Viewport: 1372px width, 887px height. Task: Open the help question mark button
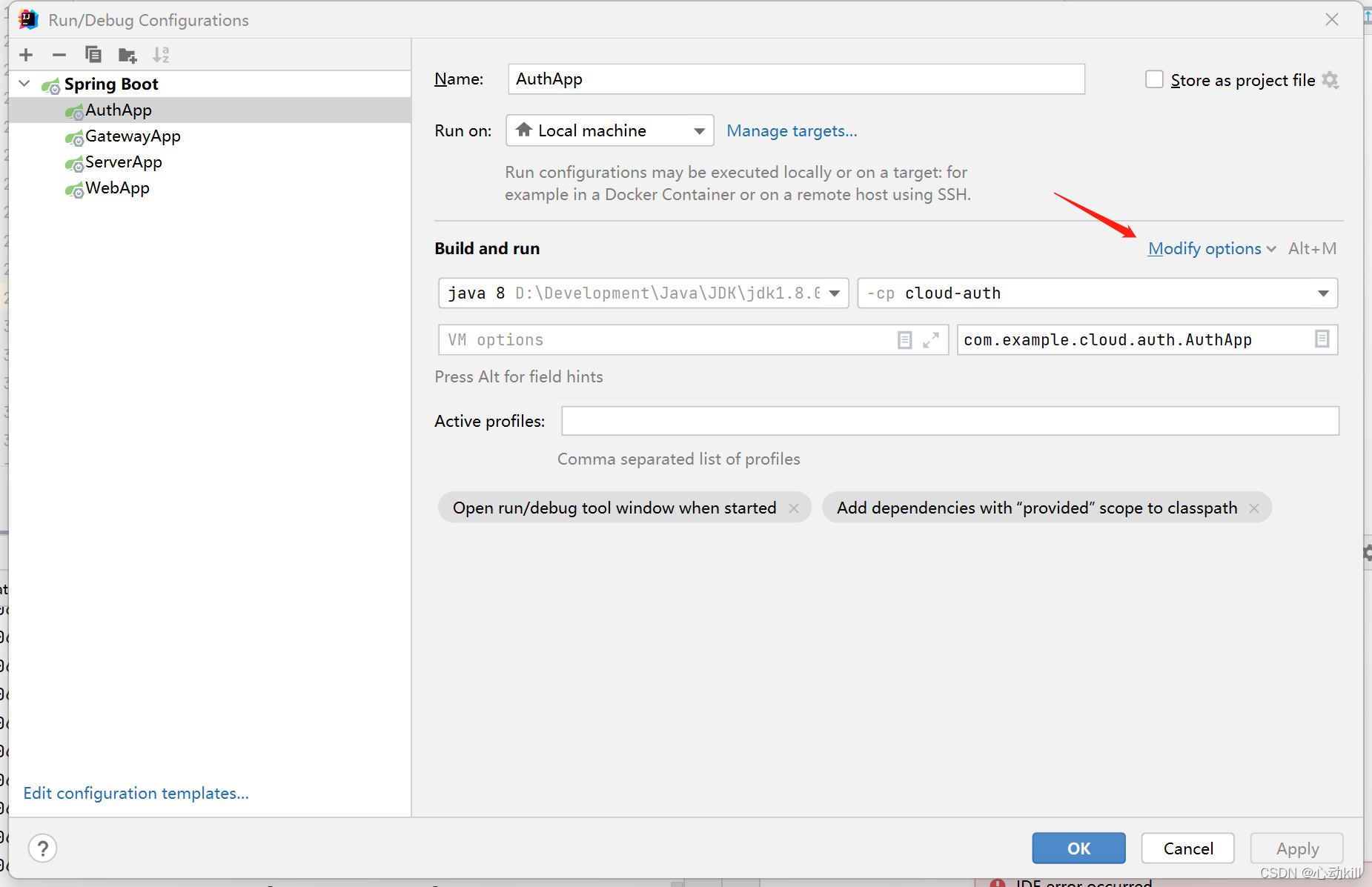coord(43,848)
